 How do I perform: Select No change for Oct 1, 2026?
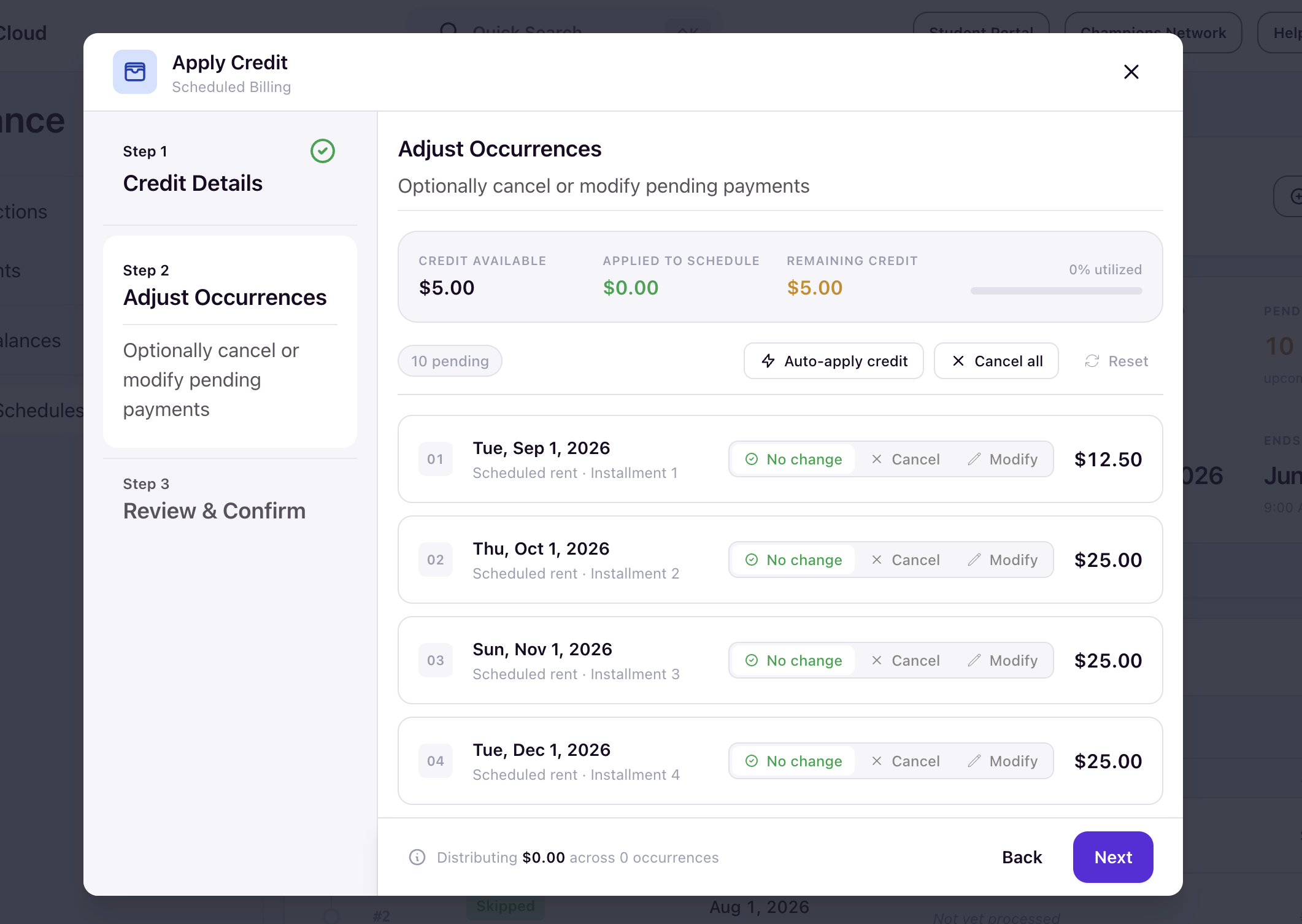click(x=793, y=560)
